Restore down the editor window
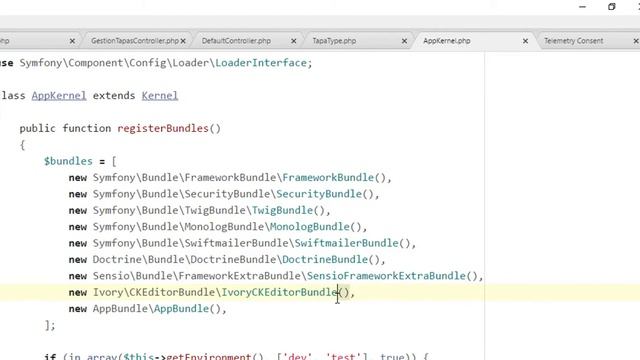Screen dimensions: 640x360 [611, 7]
